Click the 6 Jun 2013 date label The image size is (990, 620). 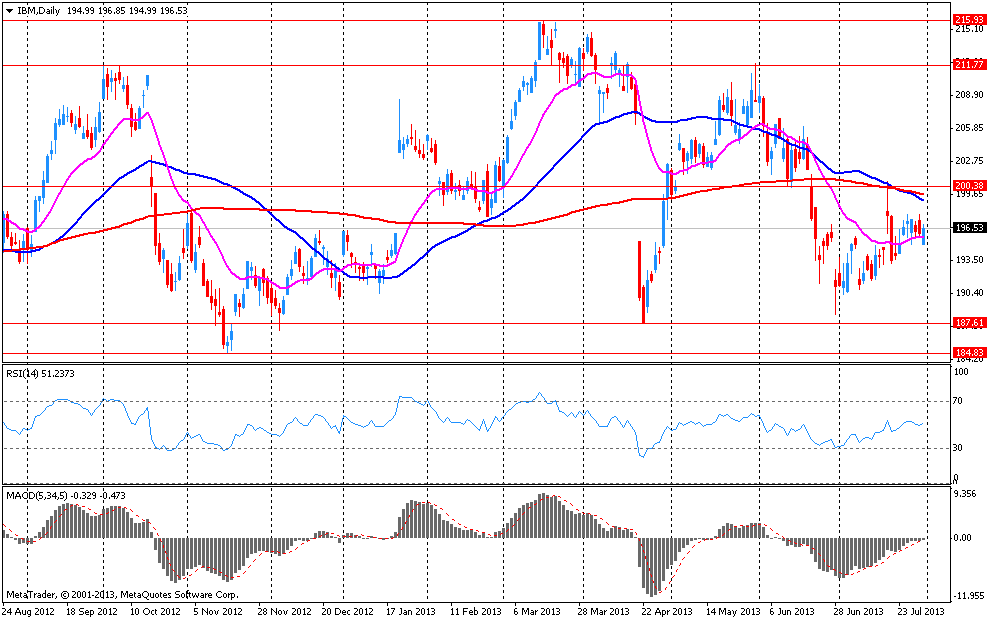[792, 612]
